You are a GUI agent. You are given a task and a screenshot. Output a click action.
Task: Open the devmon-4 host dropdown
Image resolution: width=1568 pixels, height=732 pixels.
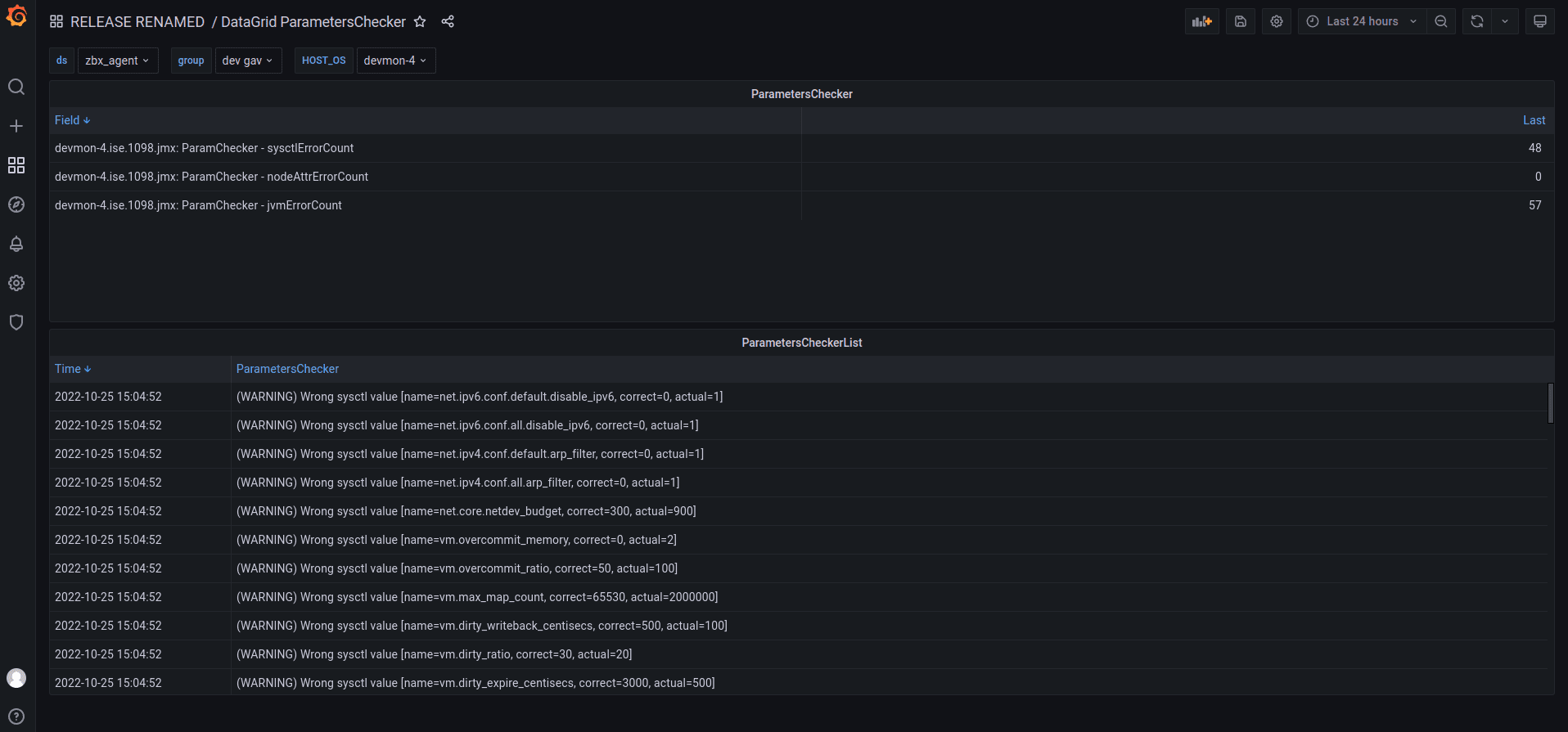click(395, 61)
